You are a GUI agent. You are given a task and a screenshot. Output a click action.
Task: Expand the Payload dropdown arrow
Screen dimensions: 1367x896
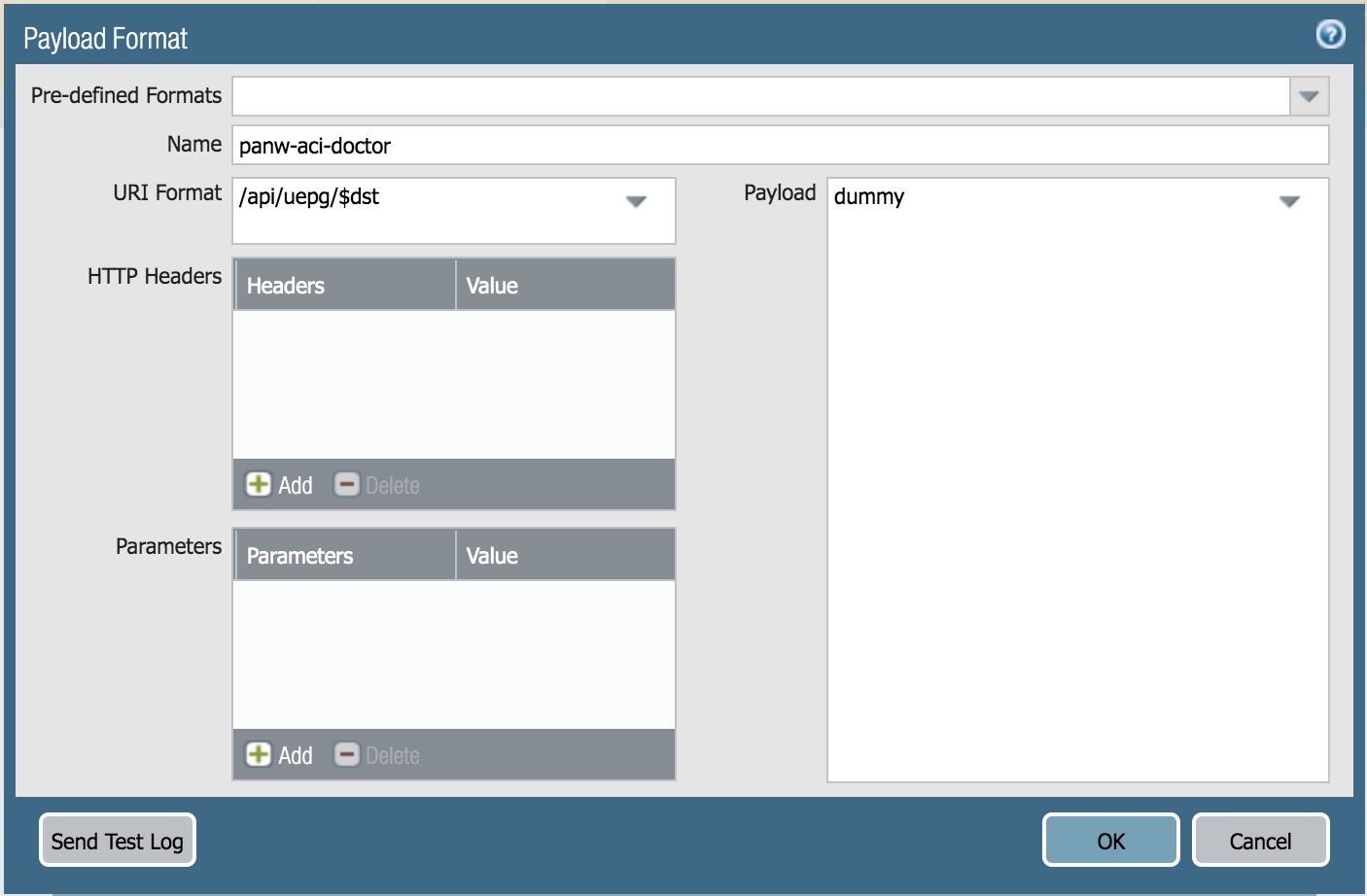[1289, 201]
